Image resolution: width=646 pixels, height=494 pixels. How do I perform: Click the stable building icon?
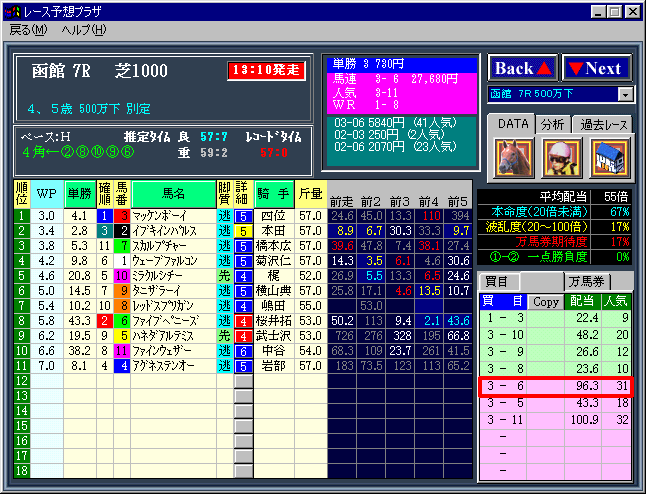tap(608, 156)
